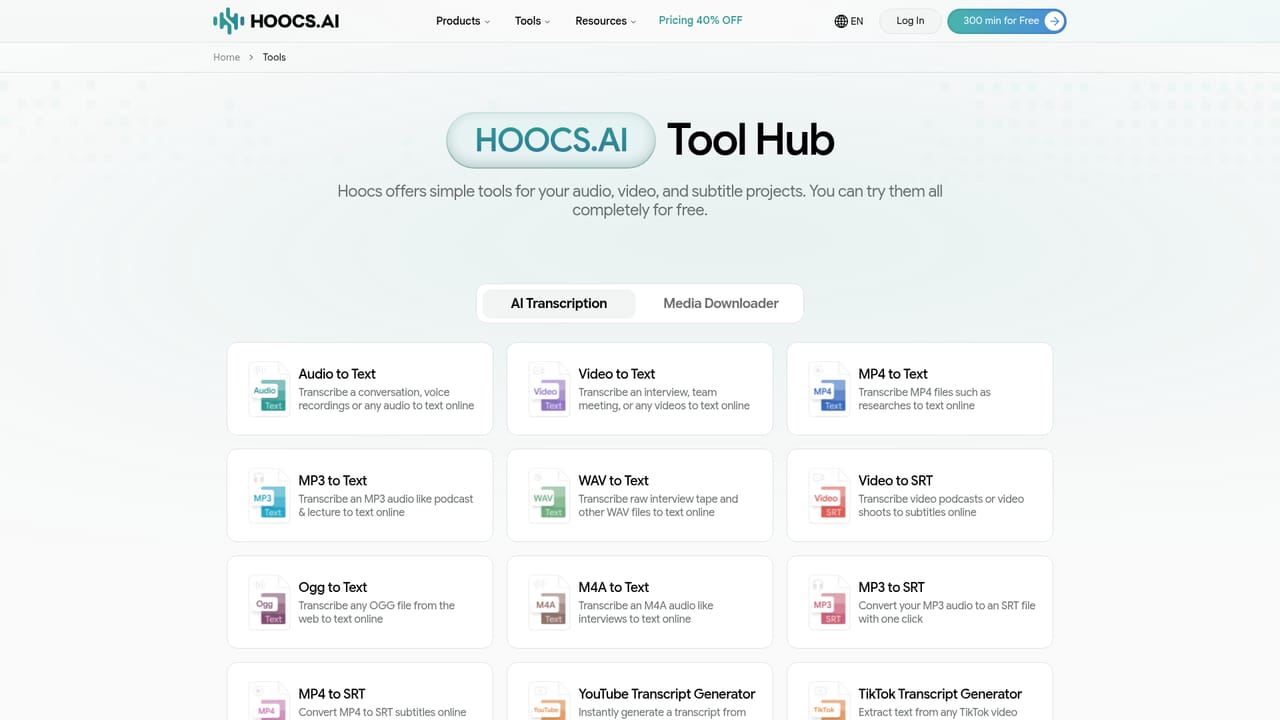Image resolution: width=1280 pixels, height=720 pixels.
Task: Open the MP4 to SRT title link
Action: pyautogui.click(x=332, y=694)
